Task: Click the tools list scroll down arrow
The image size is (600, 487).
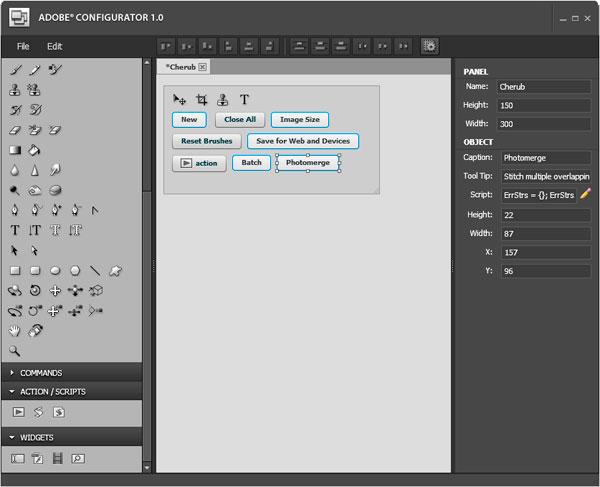Action: coord(147,467)
